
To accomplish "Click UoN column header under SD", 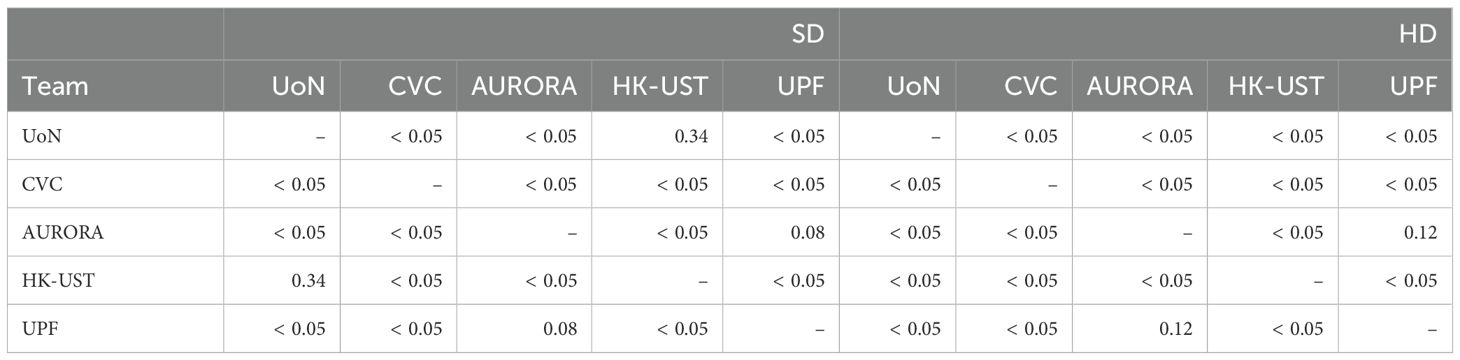I will [298, 86].
